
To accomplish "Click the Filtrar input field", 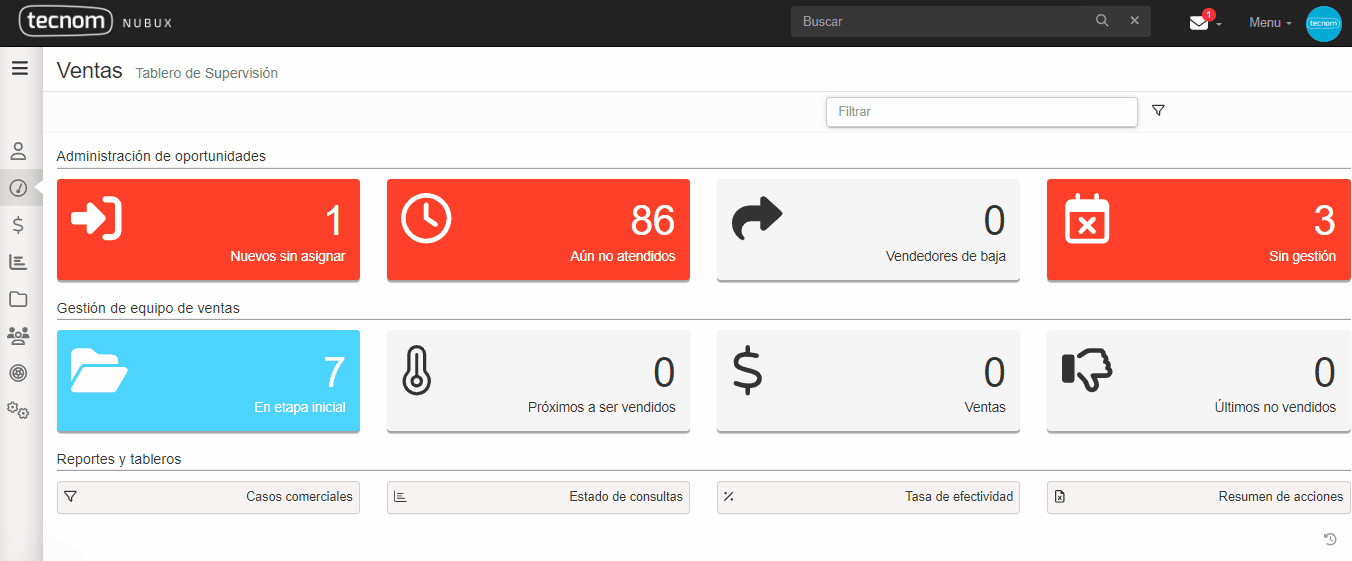I will point(982,112).
